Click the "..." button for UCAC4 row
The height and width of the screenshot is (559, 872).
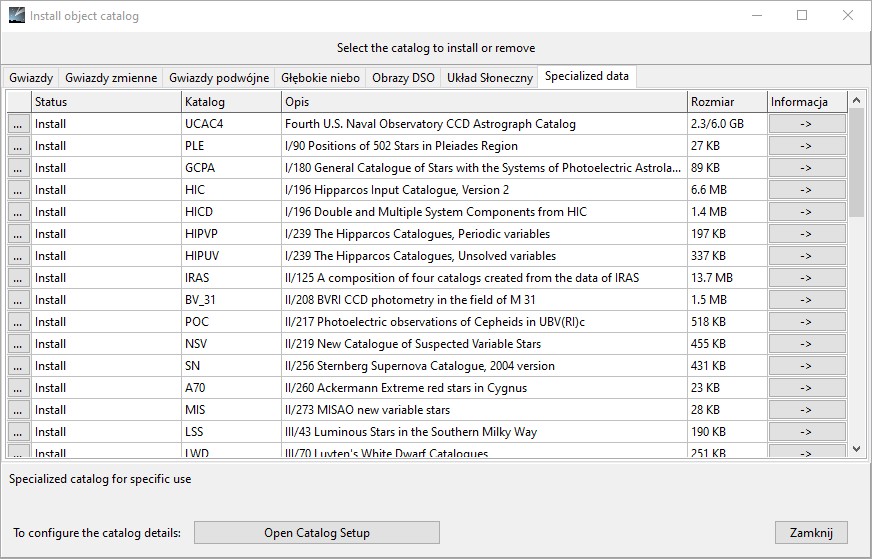pos(18,124)
